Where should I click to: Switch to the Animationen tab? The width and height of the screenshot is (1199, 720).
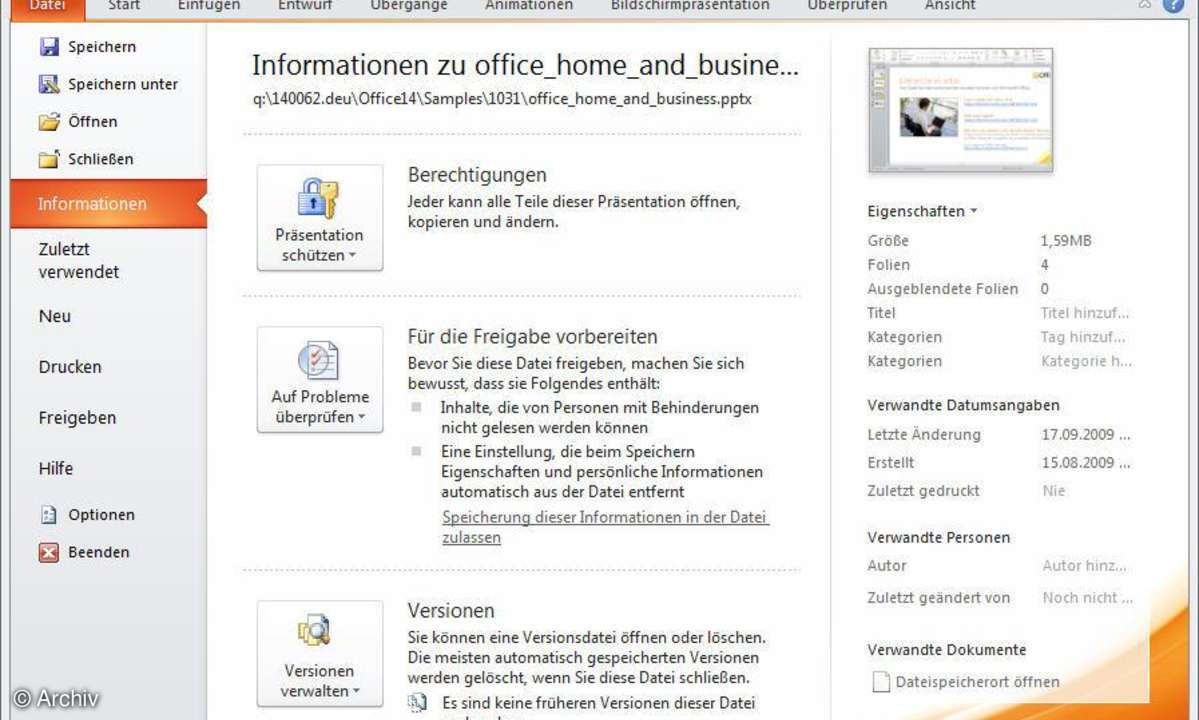[x=529, y=6]
